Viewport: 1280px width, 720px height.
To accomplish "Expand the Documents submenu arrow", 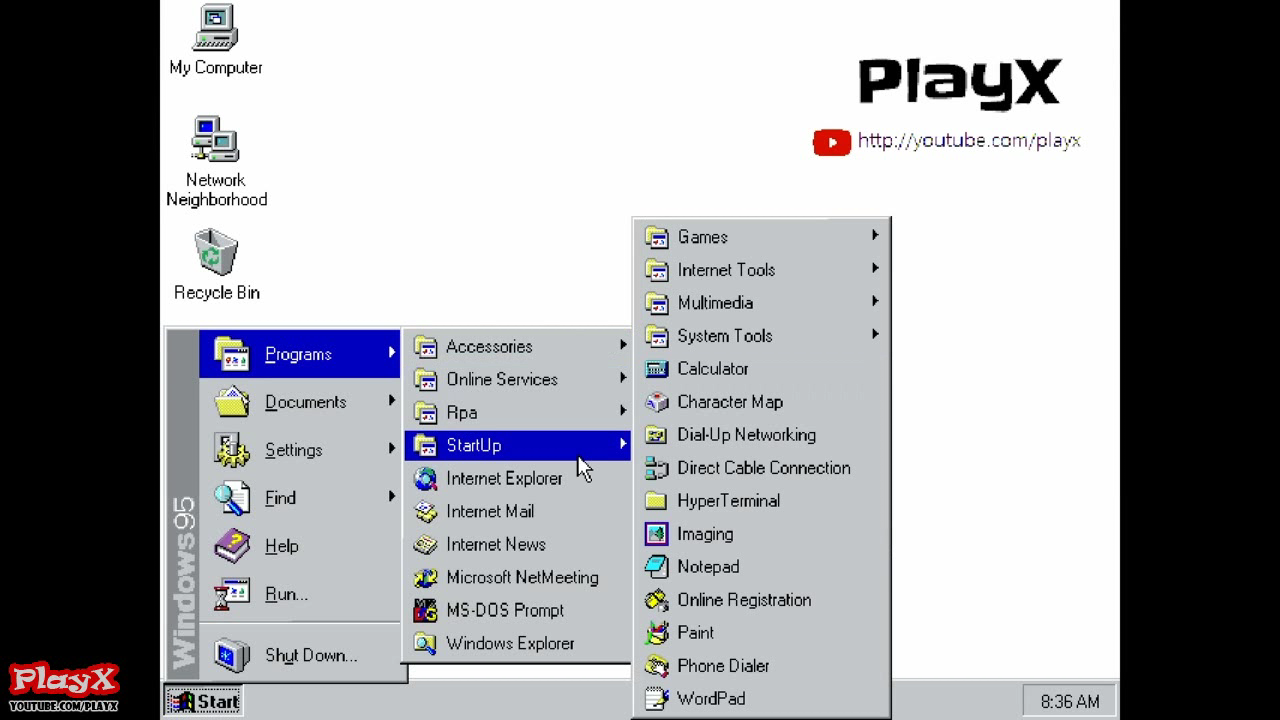I will tap(392, 402).
